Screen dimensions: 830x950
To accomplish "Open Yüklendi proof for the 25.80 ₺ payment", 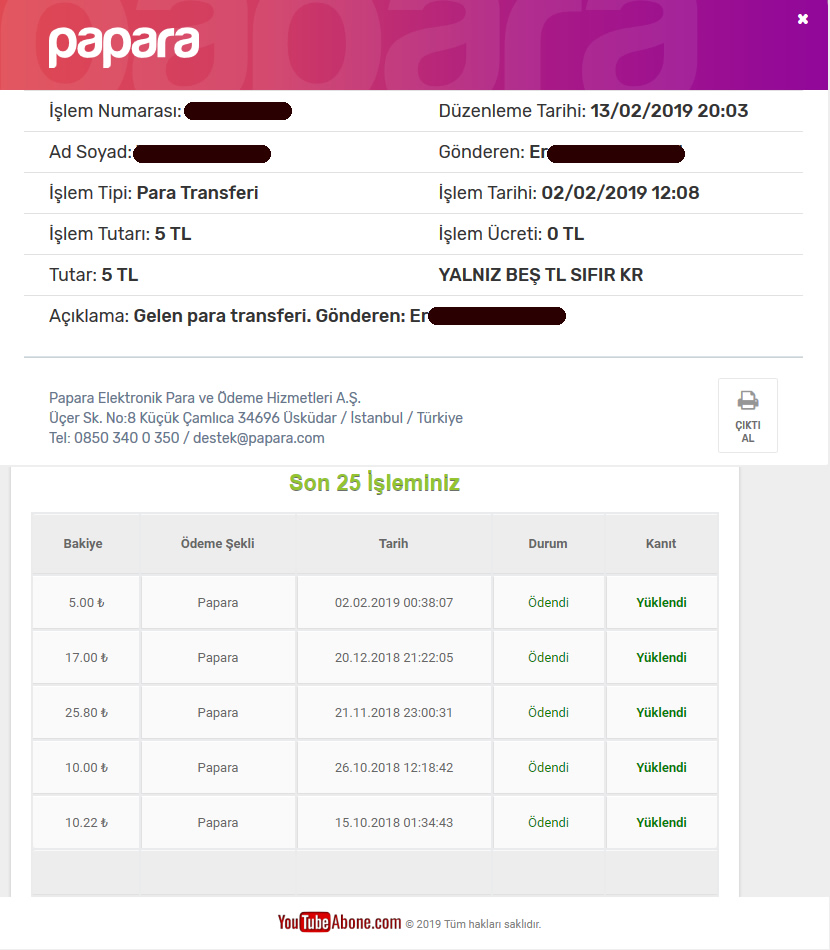I will click(661, 712).
